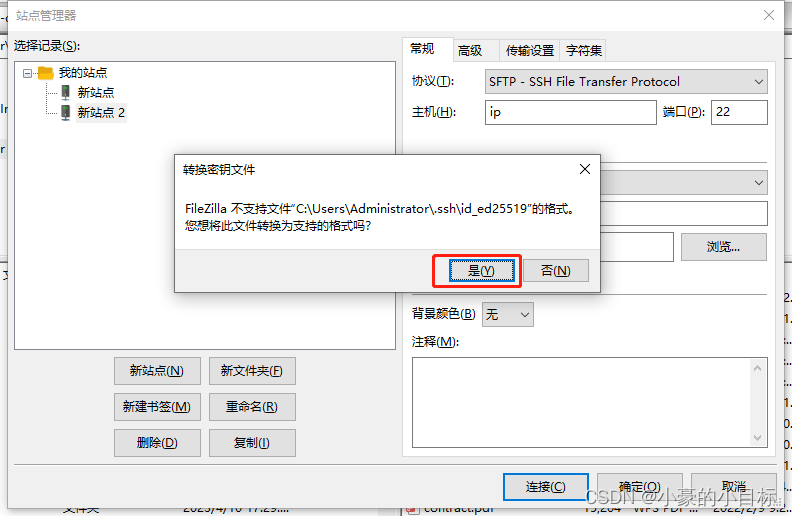Collapse the 我的站点 tree node
Screen dimensions: 792x516
click(x=27, y=73)
